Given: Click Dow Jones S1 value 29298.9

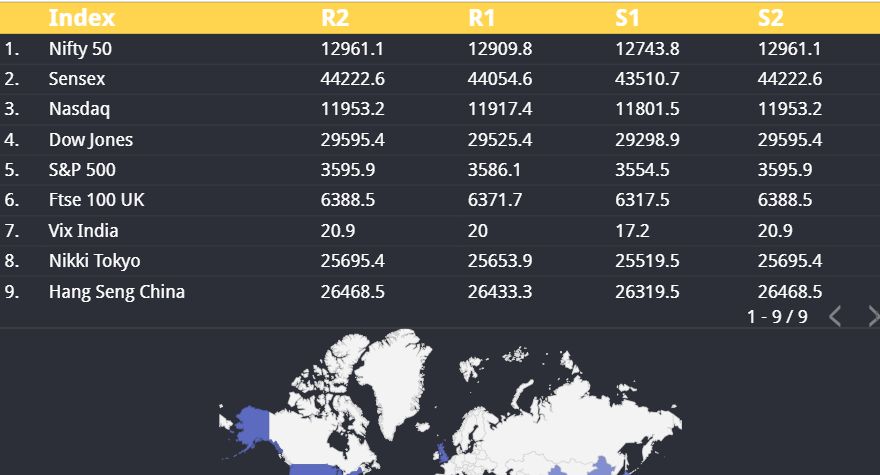Looking at the screenshot, I should tap(647, 139).
